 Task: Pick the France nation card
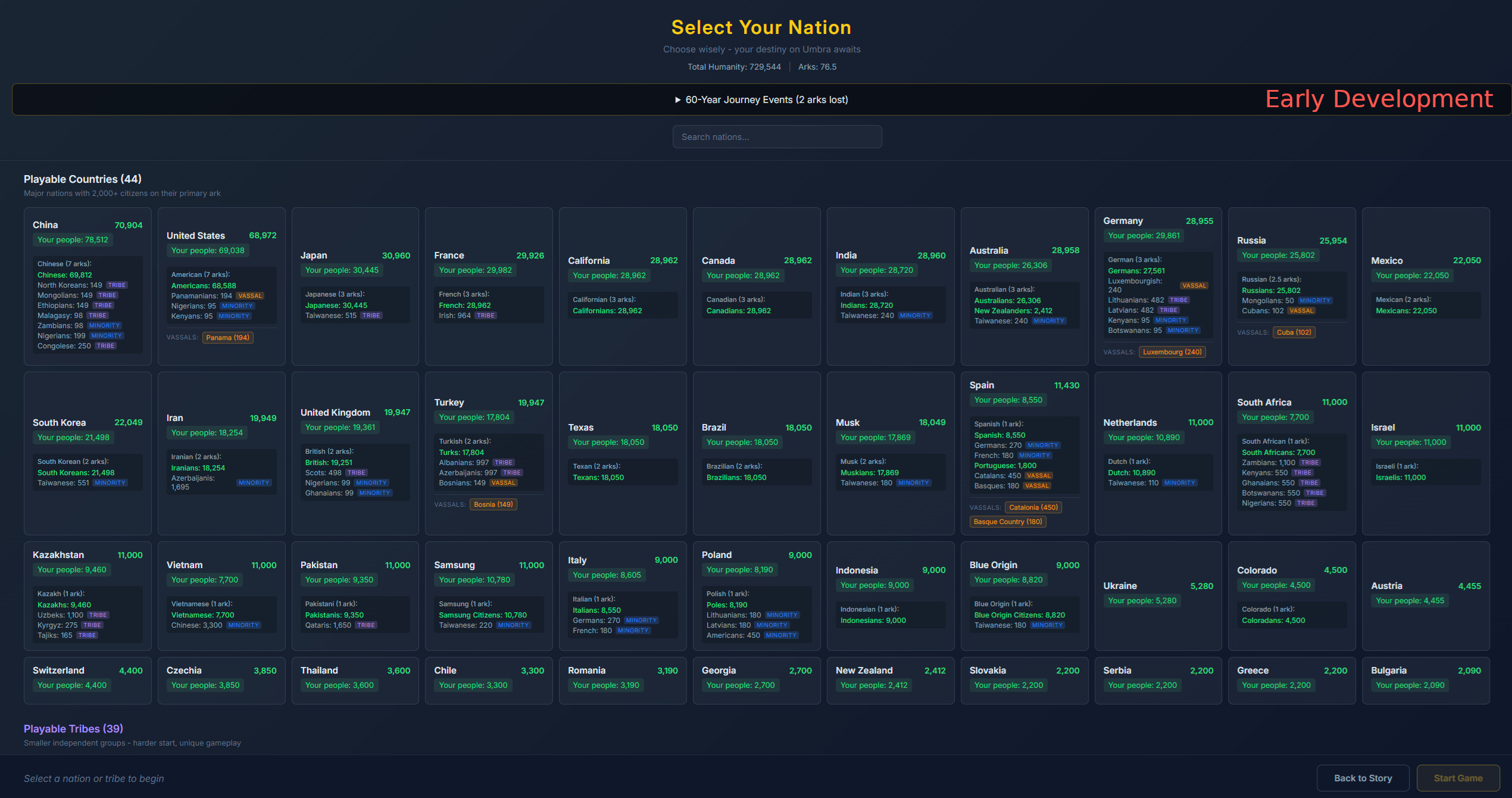(x=489, y=286)
